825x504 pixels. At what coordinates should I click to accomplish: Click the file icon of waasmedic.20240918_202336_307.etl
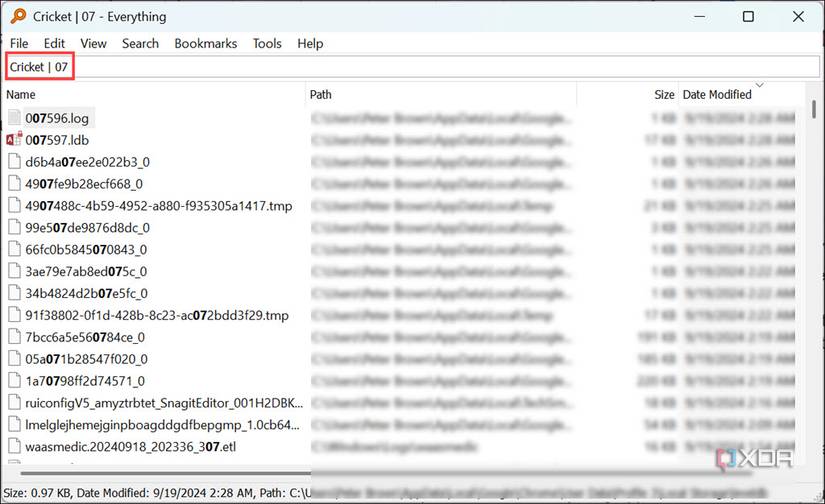tap(14, 446)
